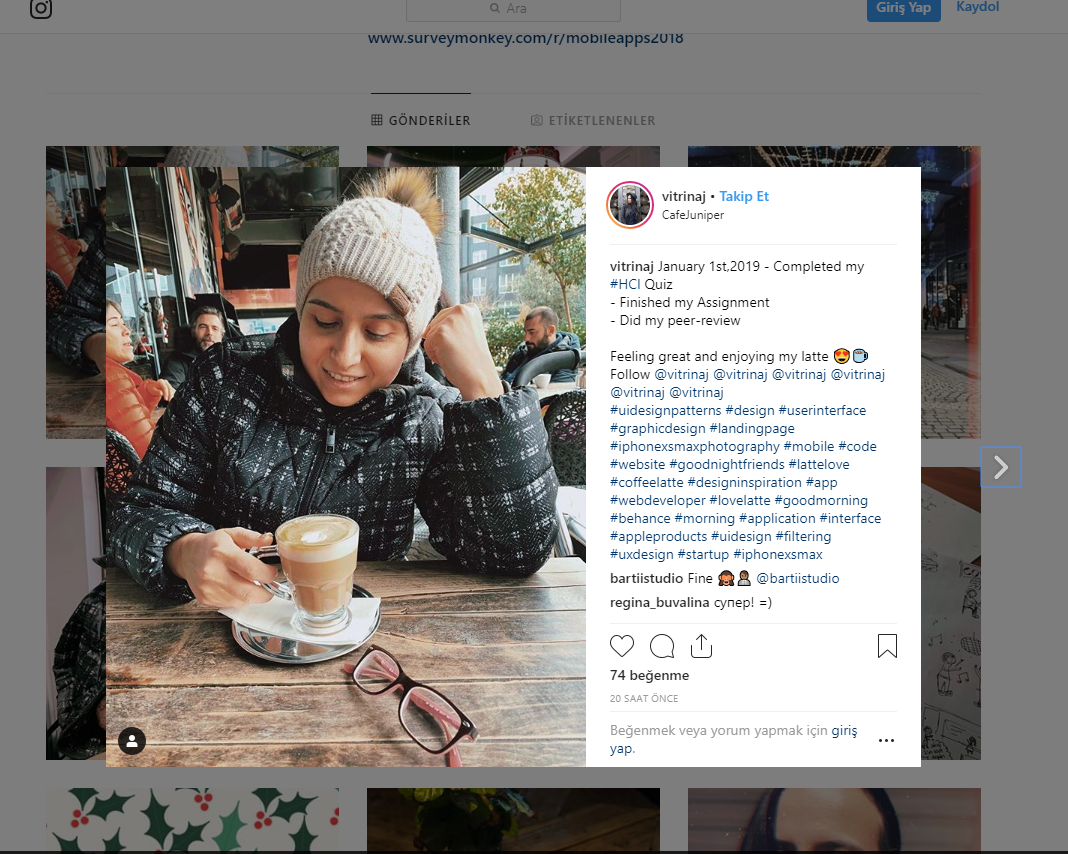Open the #iphonexsmax hashtag
This screenshot has width=1068, height=854.
click(x=777, y=554)
